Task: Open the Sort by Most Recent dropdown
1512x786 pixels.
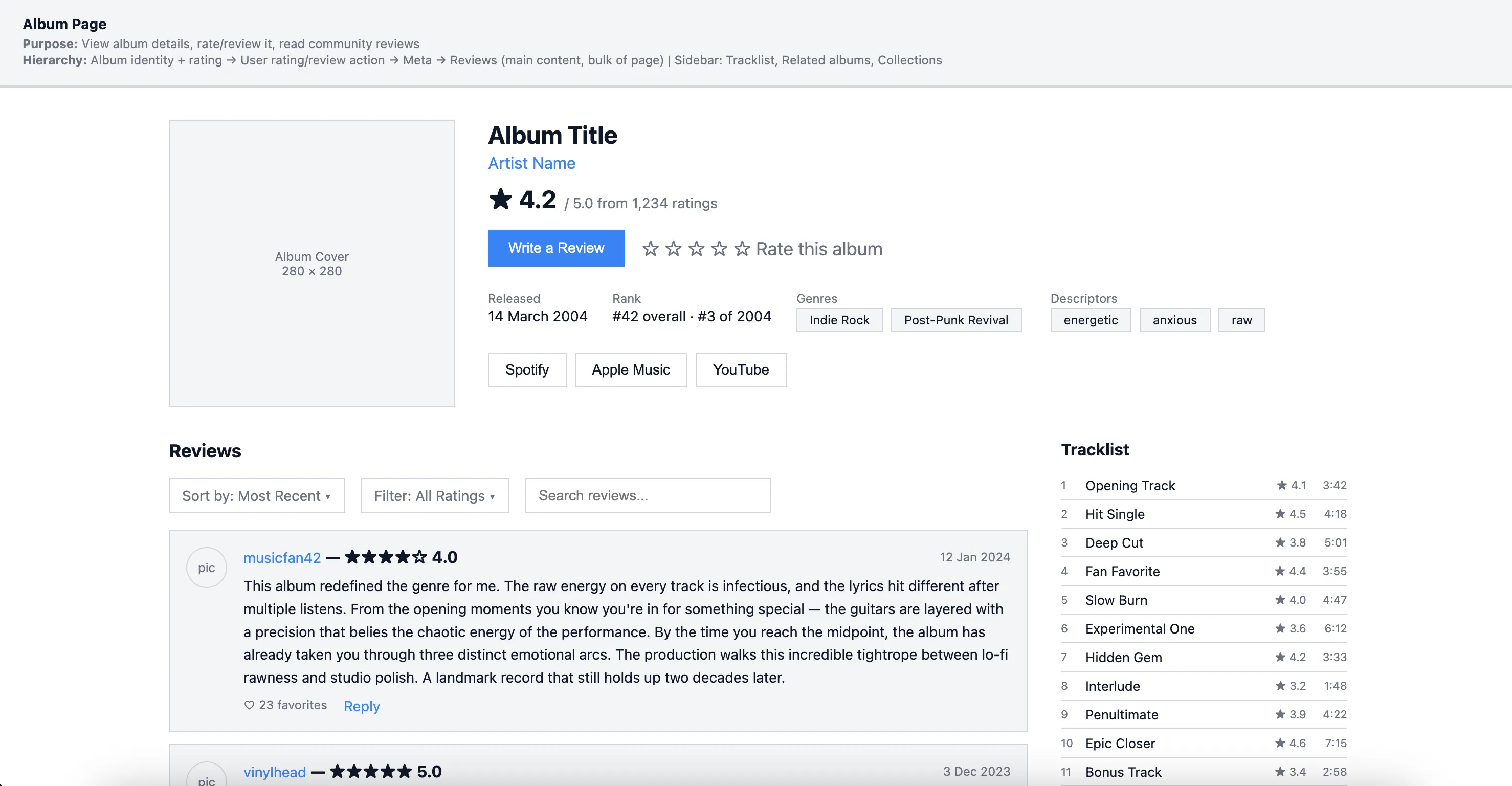Action: coord(256,495)
